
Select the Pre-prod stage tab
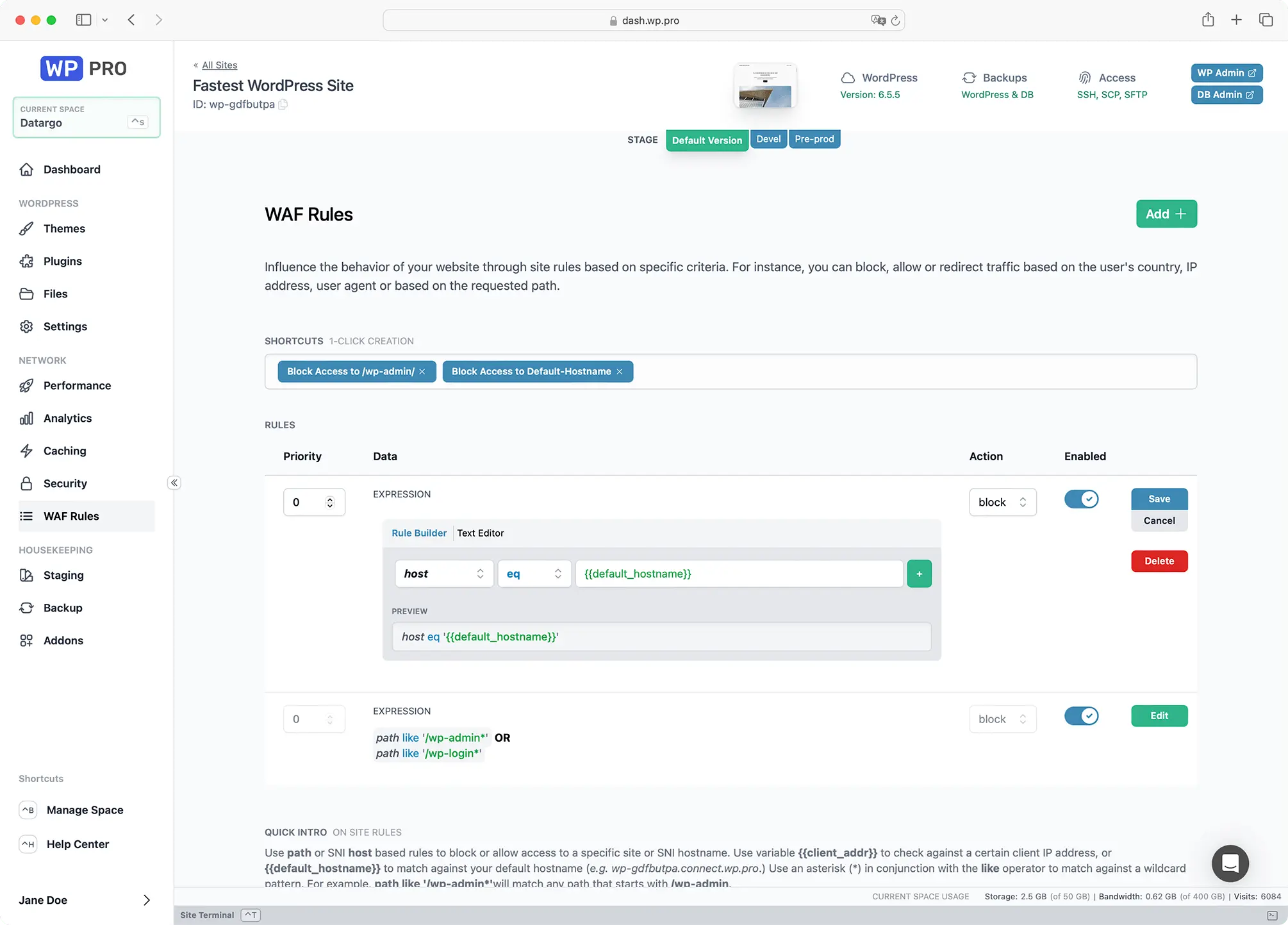coord(814,139)
